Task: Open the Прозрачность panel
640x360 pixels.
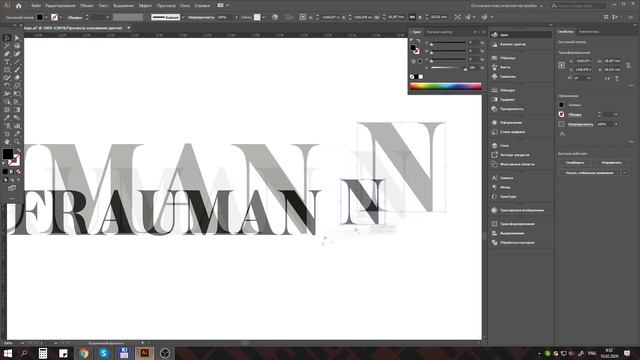Action: tap(511, 109)
